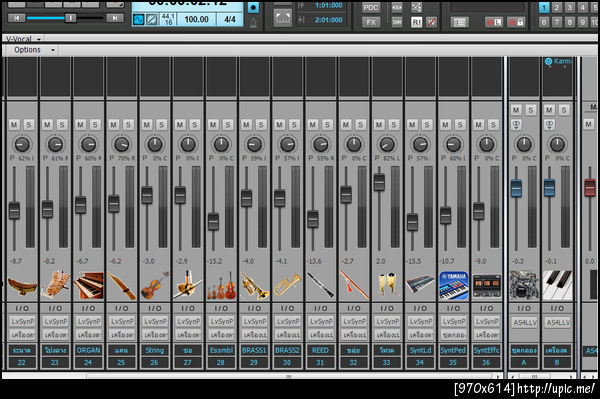Open the AS4LLV output selector on bus B

pos(558,322)
